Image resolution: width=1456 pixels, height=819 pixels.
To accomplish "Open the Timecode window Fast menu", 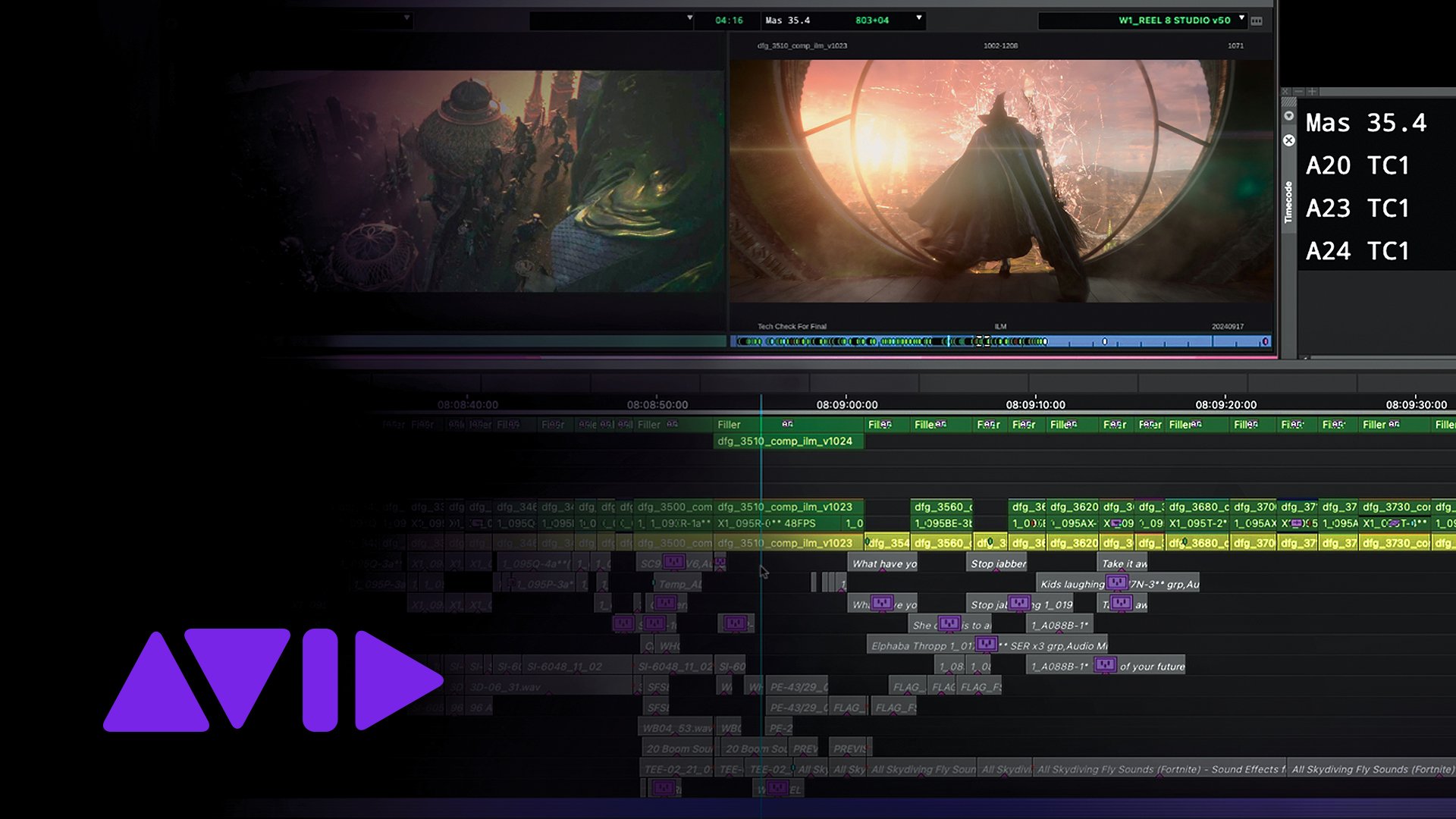I will (x=1290, y=116).
